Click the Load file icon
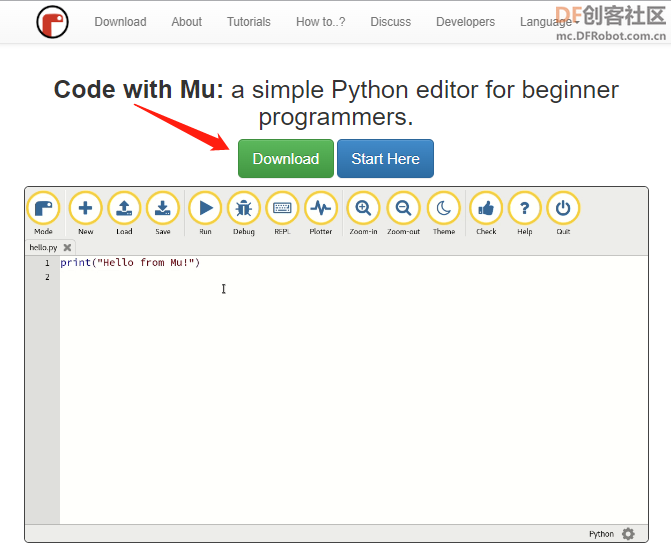 [124, 208]
